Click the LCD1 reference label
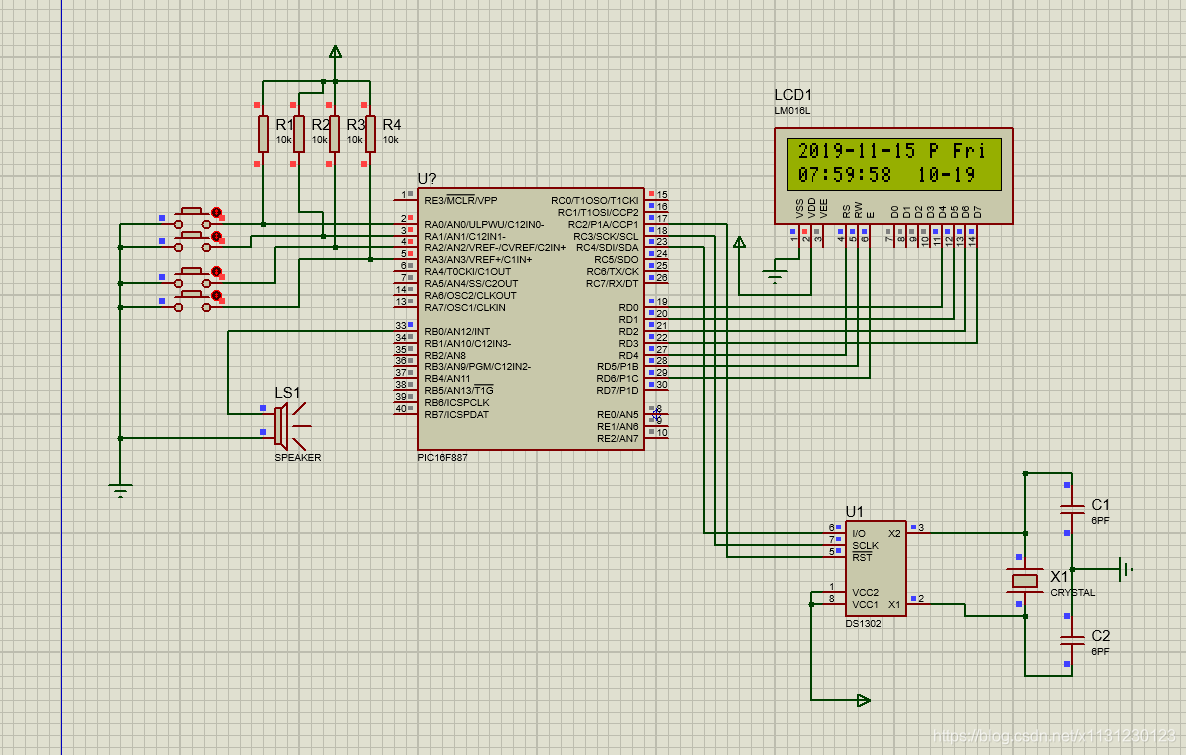The height and width of the screenshot is (755, 1186). click(792, 95)
